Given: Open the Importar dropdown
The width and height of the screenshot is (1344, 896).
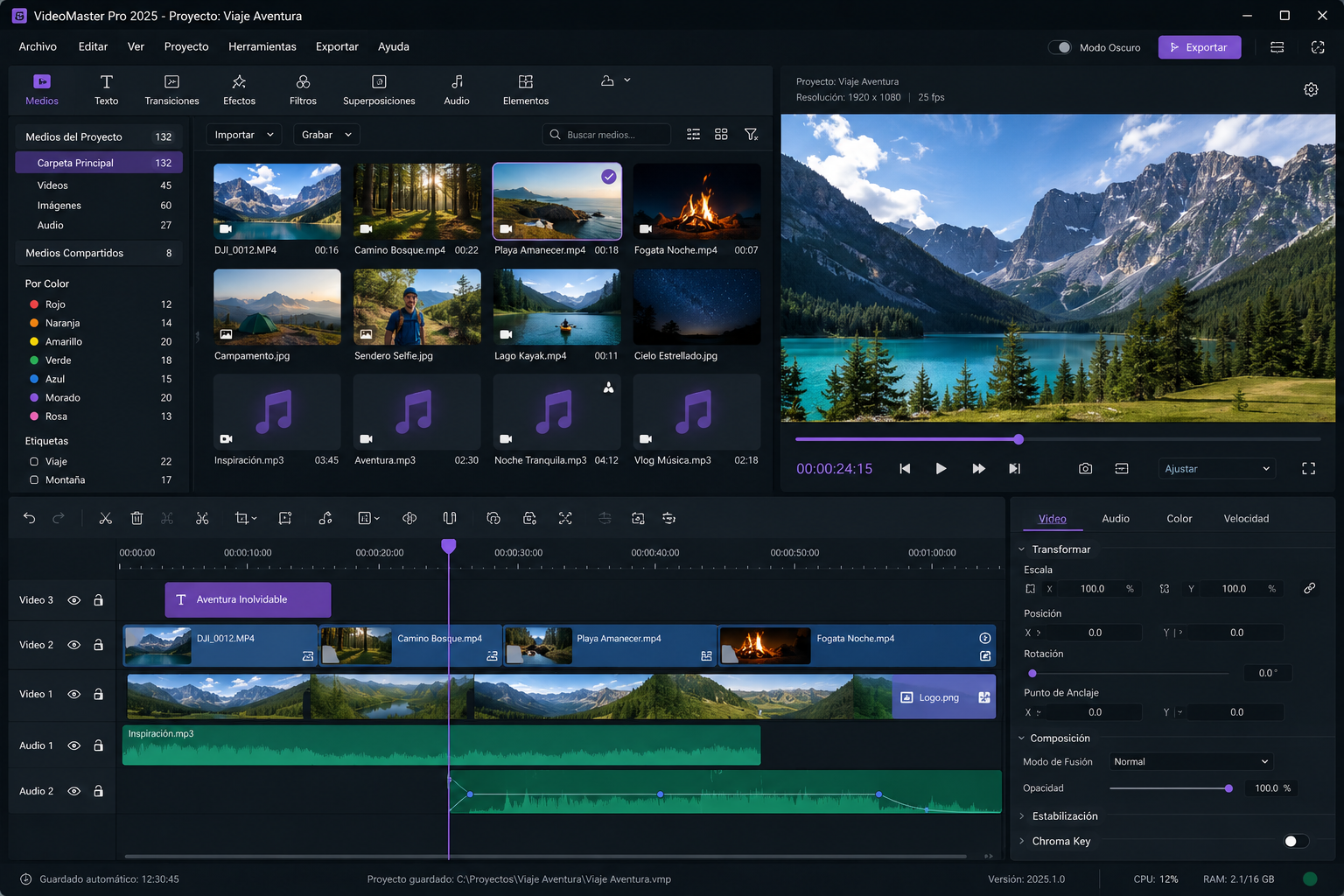Looking at the screenshot, I should pos(244,135).
